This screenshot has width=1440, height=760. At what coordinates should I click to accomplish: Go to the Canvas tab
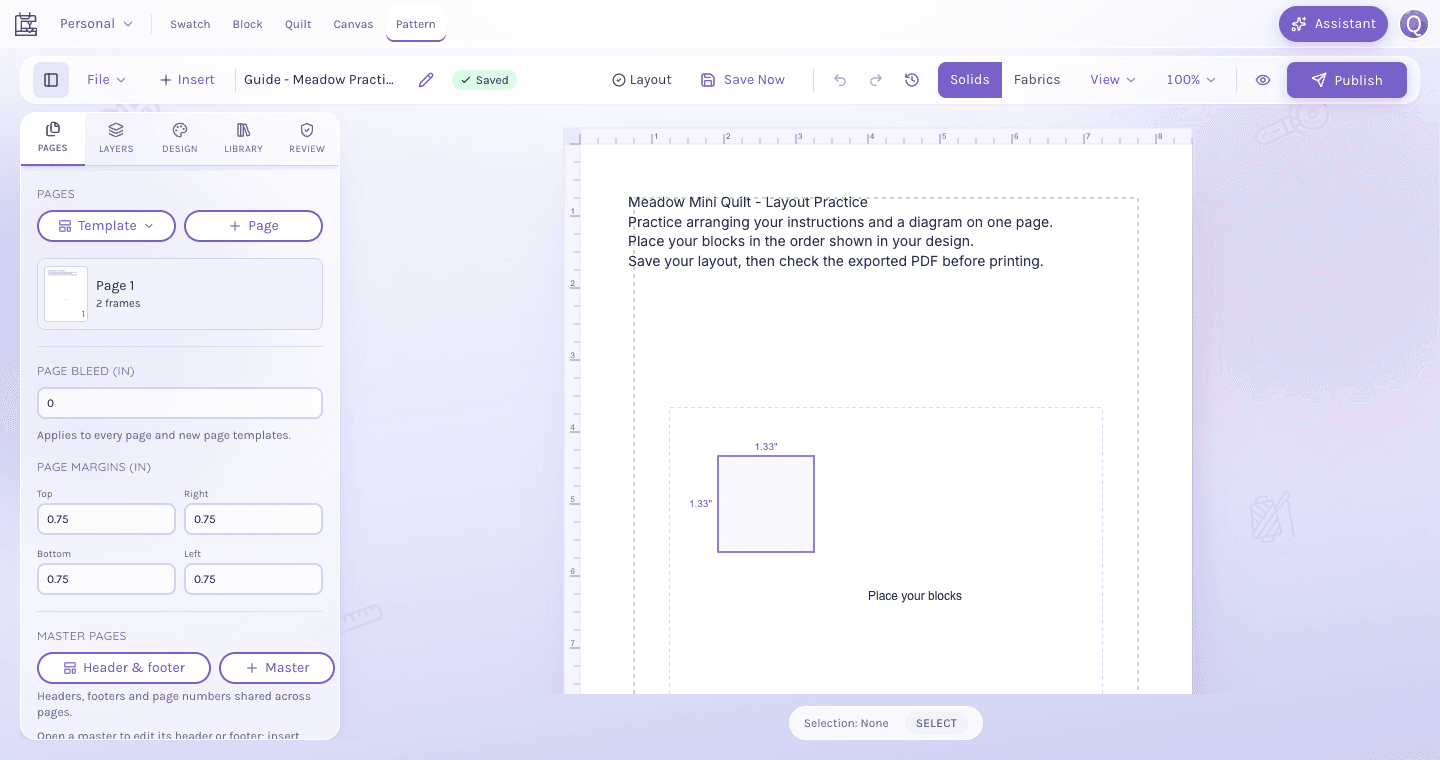pyautogui.click(x=354, y=24)
